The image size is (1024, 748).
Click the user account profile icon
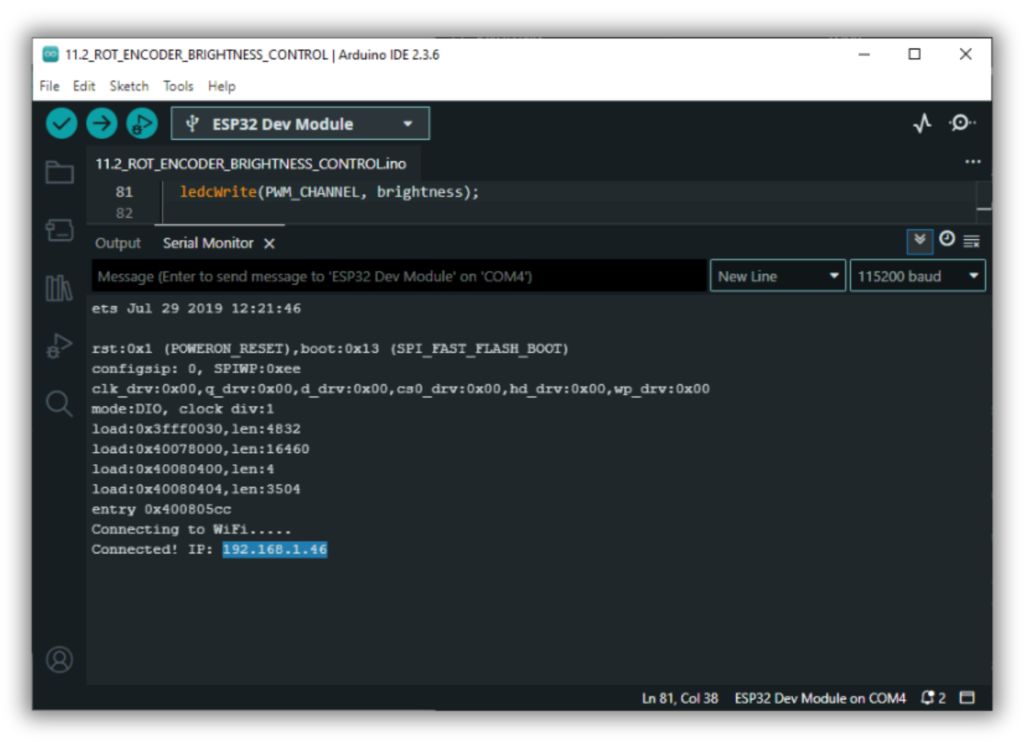pos(59,660)
